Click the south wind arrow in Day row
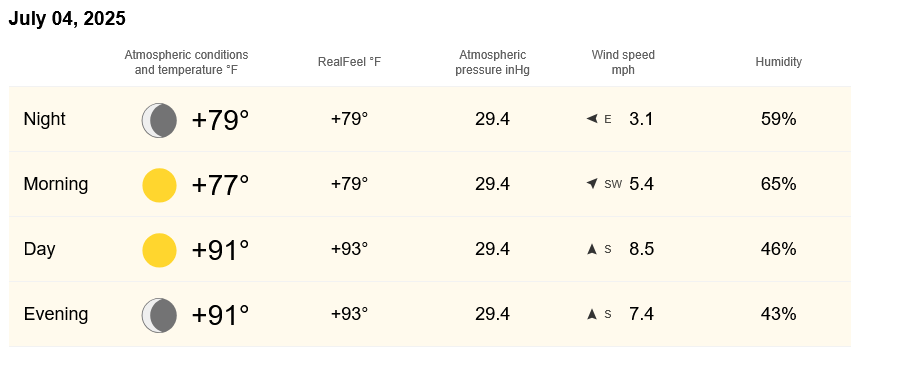 coord(592,249)
